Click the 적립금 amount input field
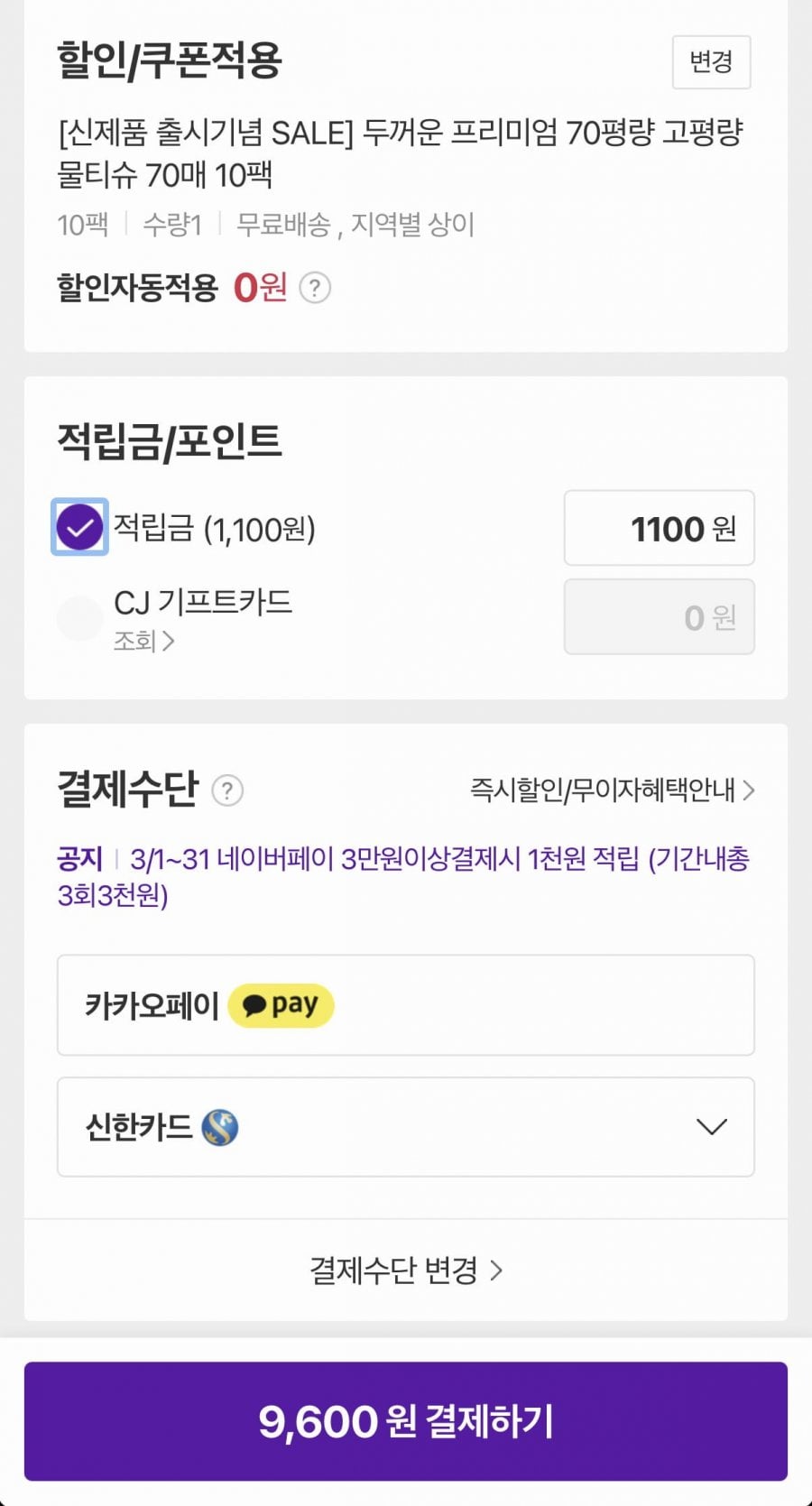Image resolution: width=812 pixels, height=1506 pixels. point(659,529)
